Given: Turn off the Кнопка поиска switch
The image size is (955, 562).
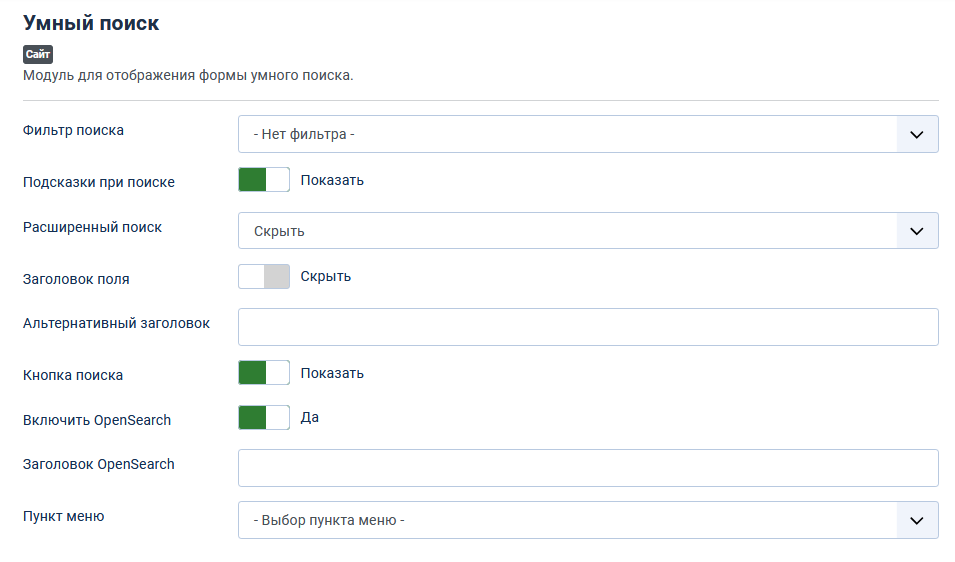Looking at the screenshot, I should click(x=264, y=373).
